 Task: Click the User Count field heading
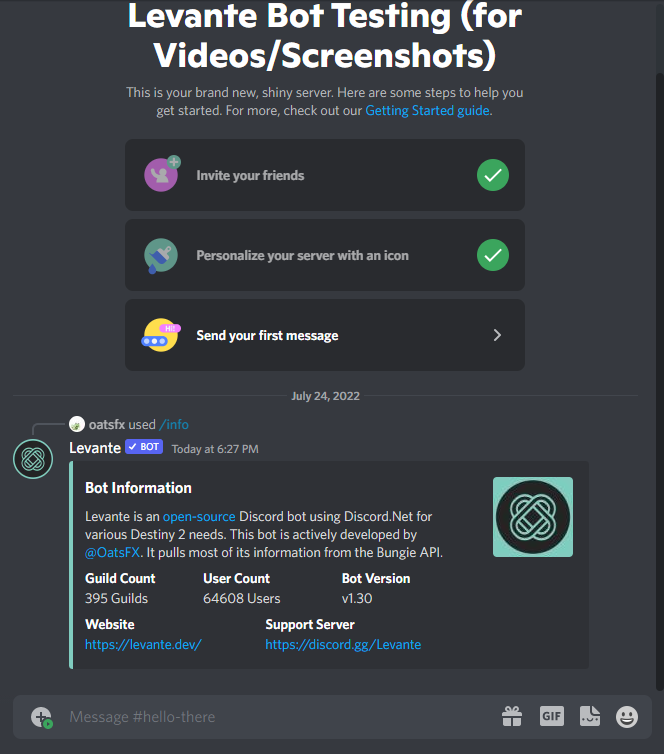237,578
